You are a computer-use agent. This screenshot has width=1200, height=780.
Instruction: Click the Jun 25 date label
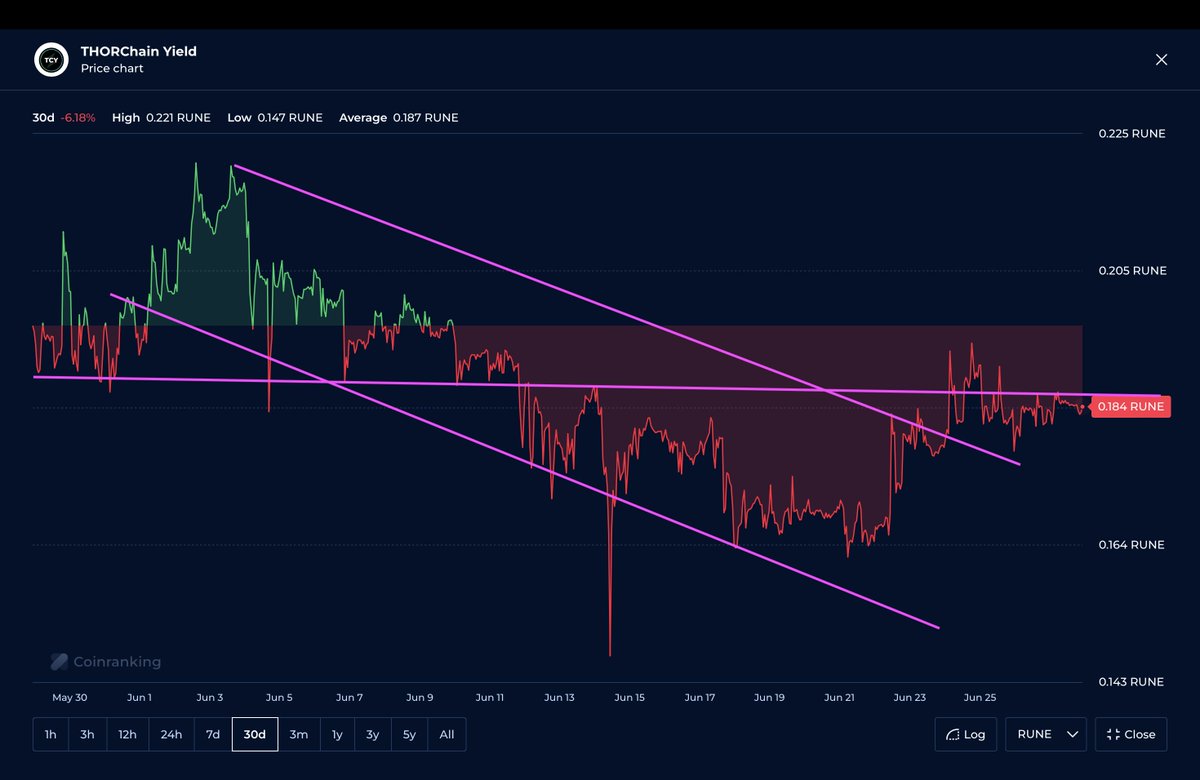pos(980,697)
